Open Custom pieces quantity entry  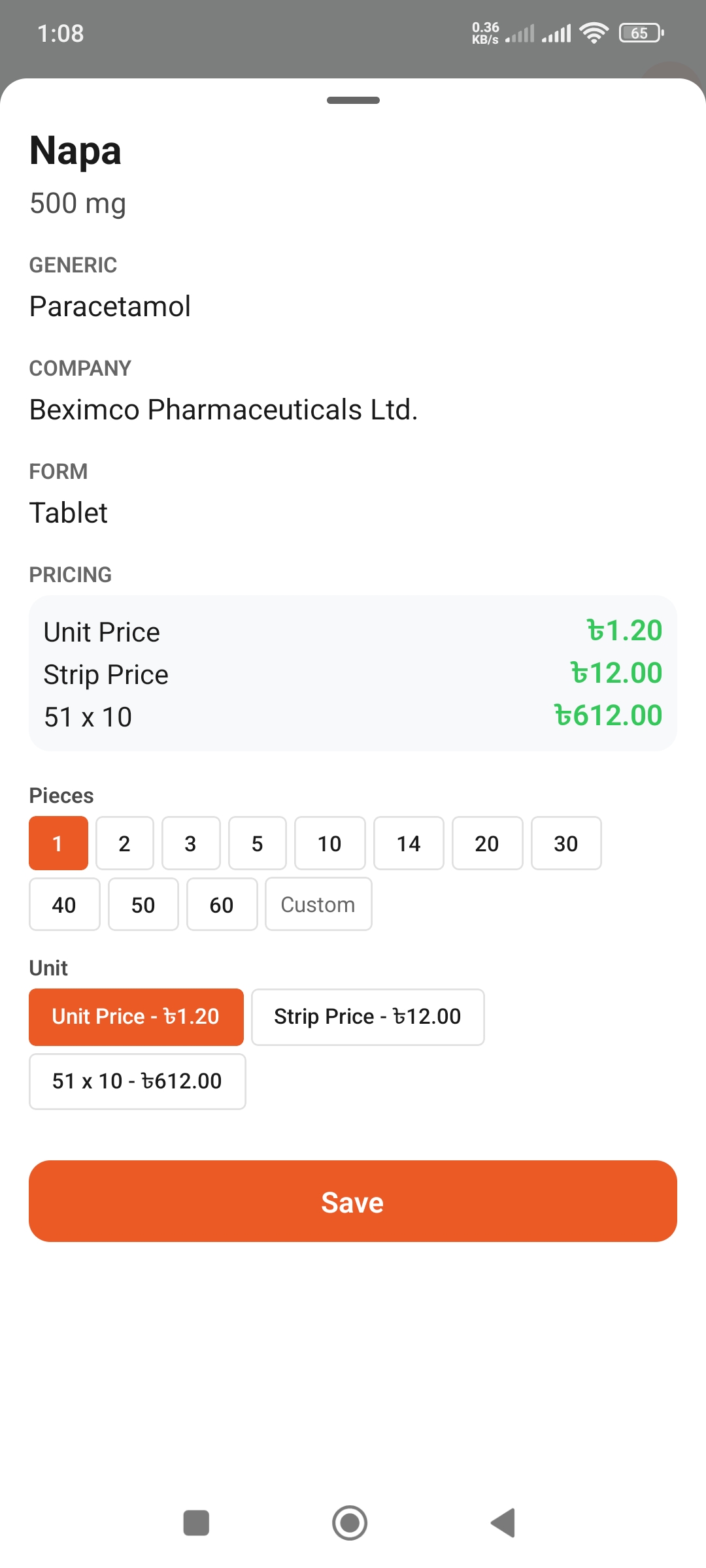click(318, 905)
